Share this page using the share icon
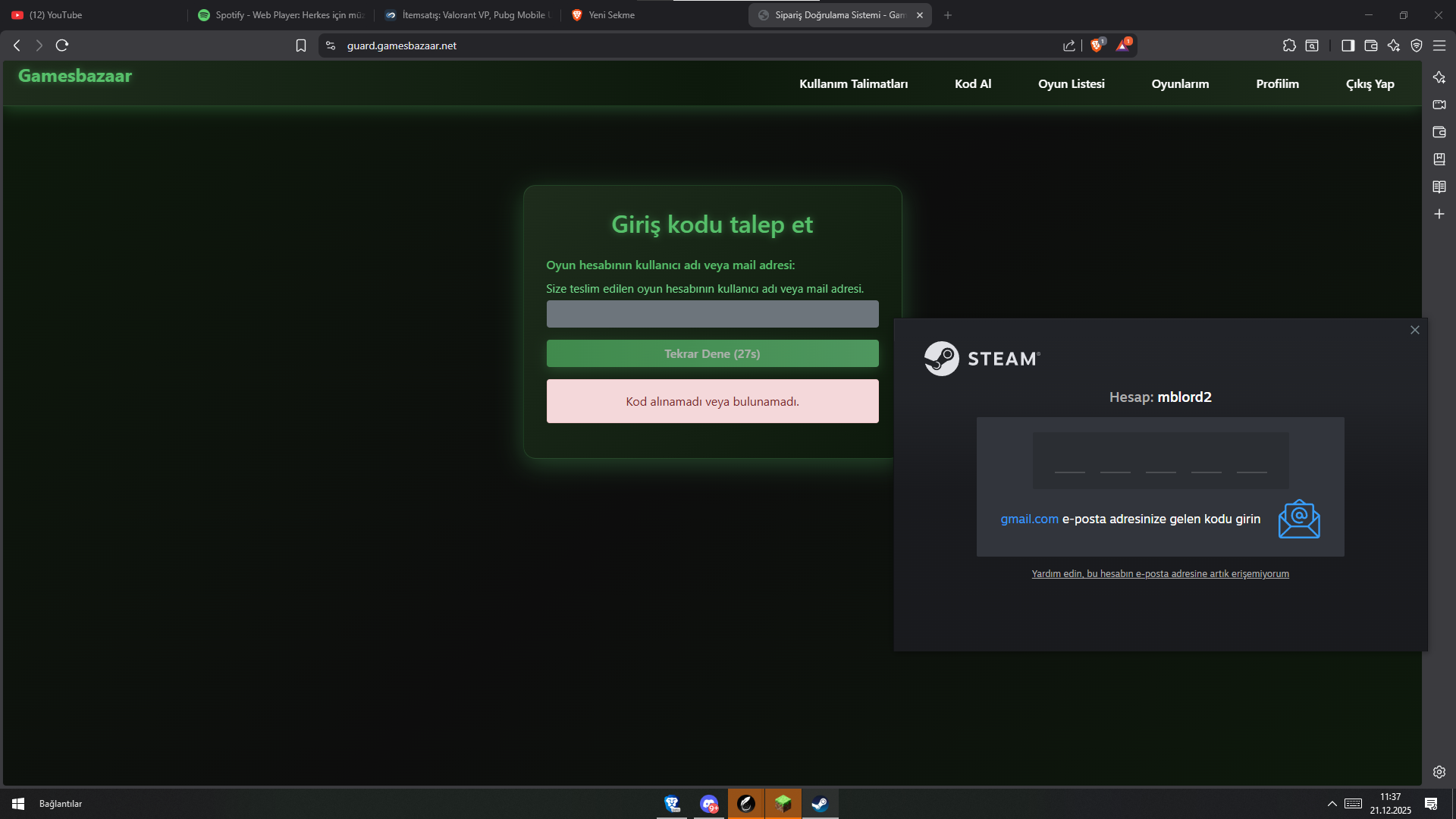Screen dimensions: 1456x819 pos(1069,45)
